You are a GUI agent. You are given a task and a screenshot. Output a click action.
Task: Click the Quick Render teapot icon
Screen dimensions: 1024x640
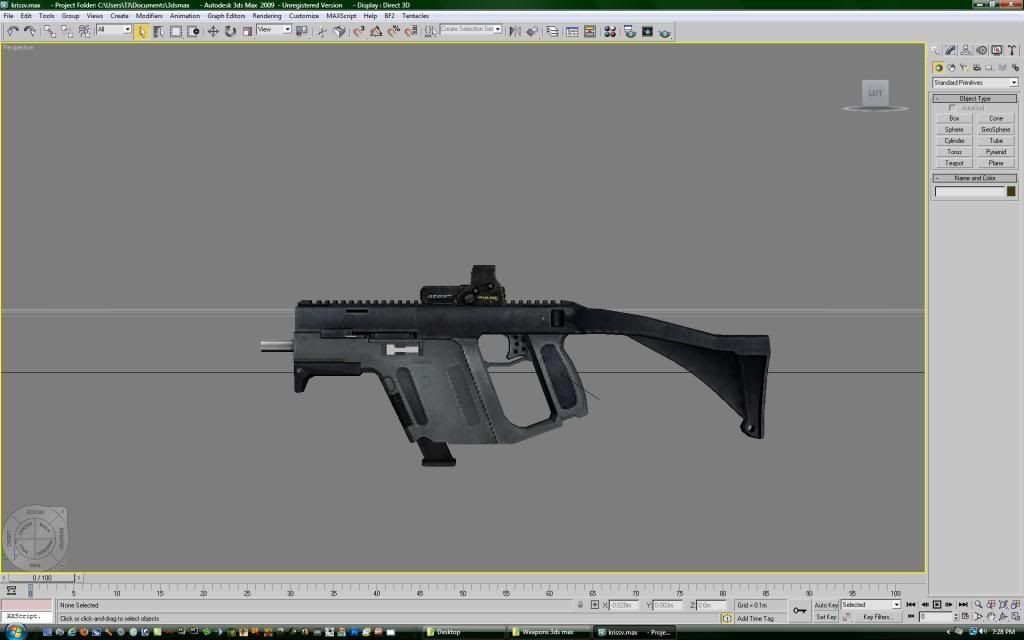pyautogui.click(x=665, y=31)
